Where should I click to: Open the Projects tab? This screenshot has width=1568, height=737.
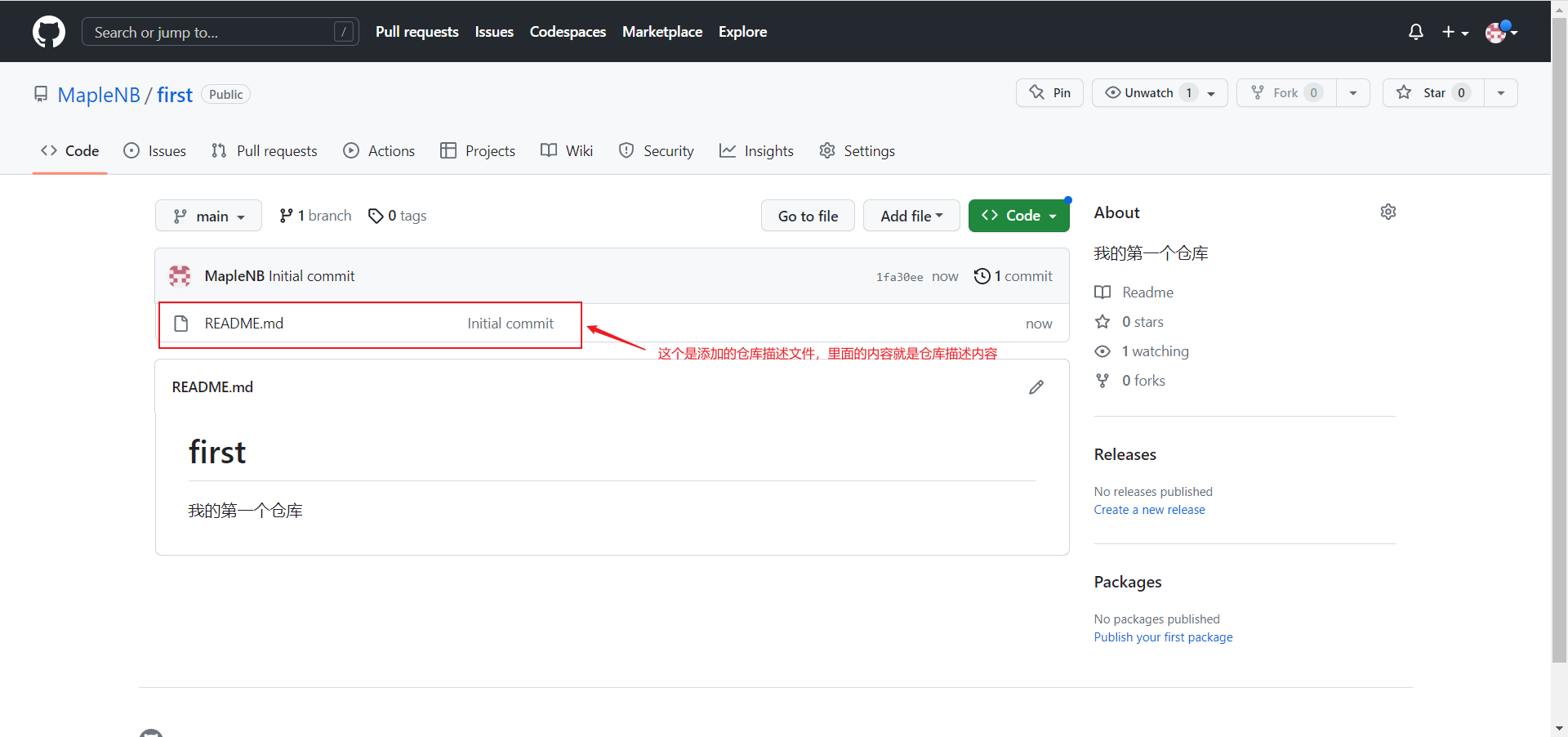(478, 151)
